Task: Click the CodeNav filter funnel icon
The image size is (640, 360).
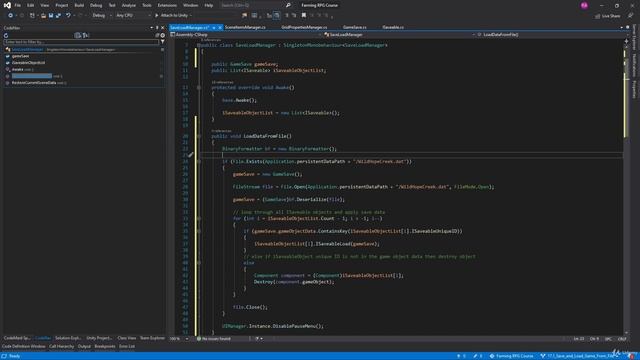Action: [162, 42]
